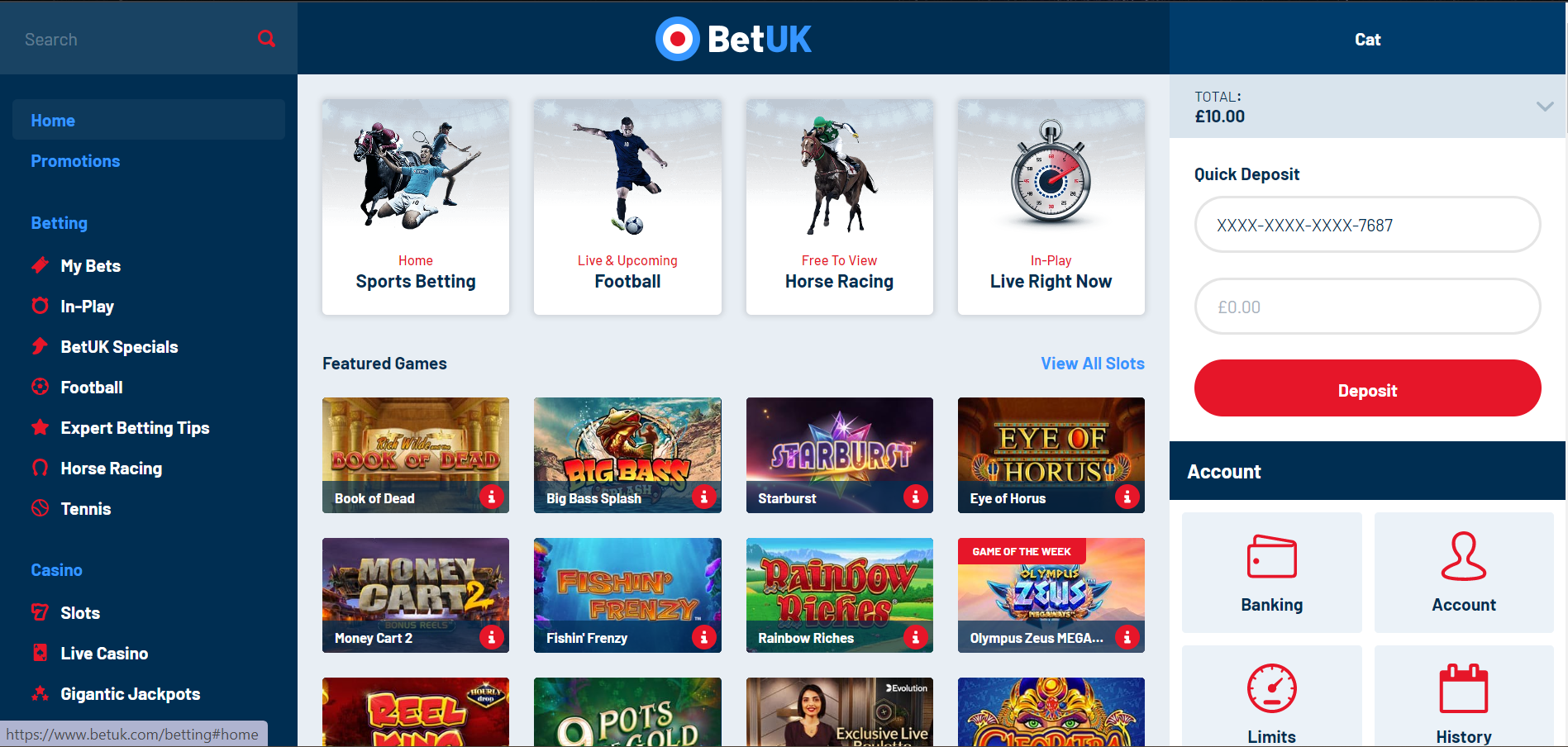
Task: Click info icon on Fishin' Frenzy
Action: 703,637
